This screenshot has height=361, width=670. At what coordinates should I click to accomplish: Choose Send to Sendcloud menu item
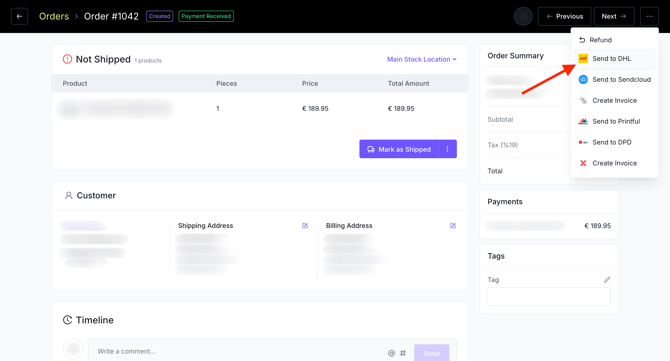coord(614,79)
